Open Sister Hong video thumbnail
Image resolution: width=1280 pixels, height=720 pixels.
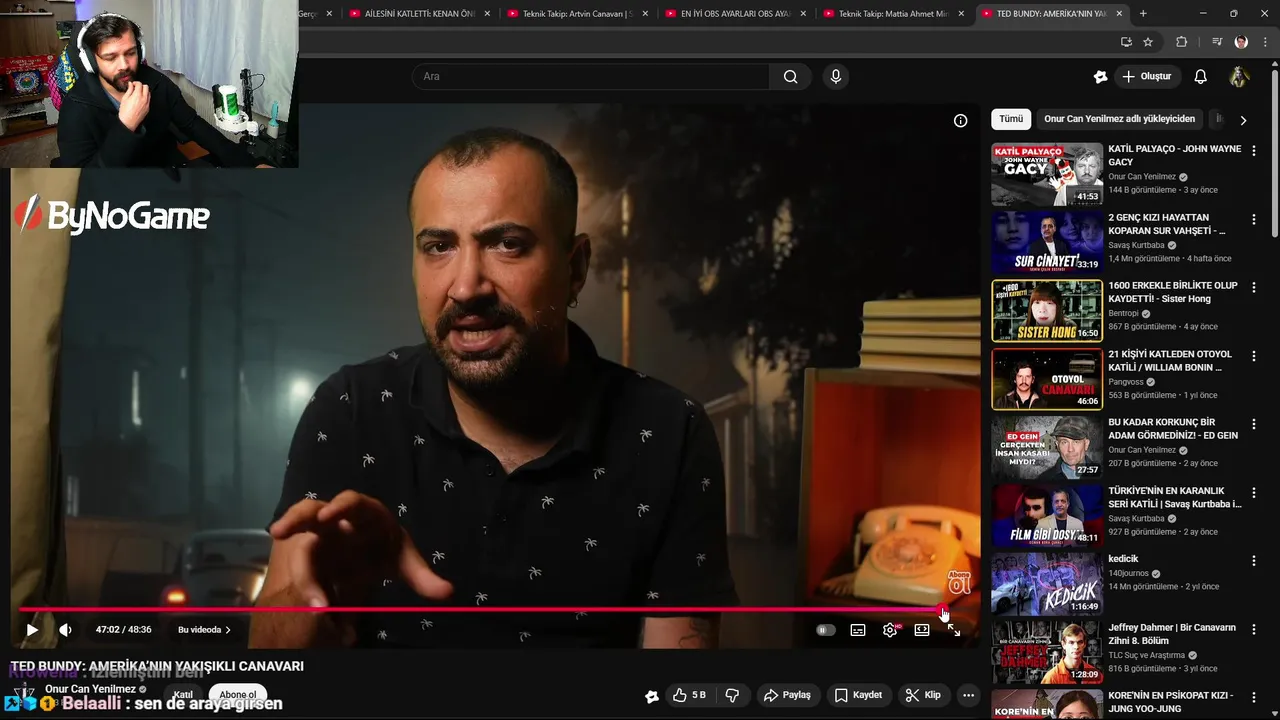(x=1047, y=311)
